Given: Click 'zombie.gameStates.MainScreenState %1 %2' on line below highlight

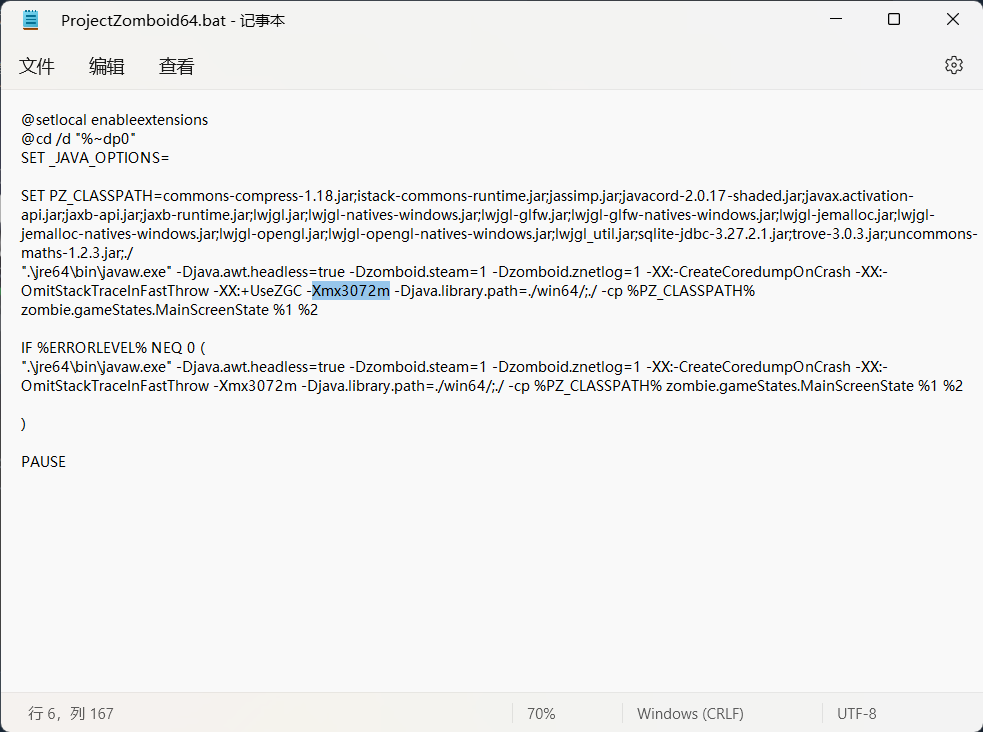Looking at the screenshot, I should 169,310.
